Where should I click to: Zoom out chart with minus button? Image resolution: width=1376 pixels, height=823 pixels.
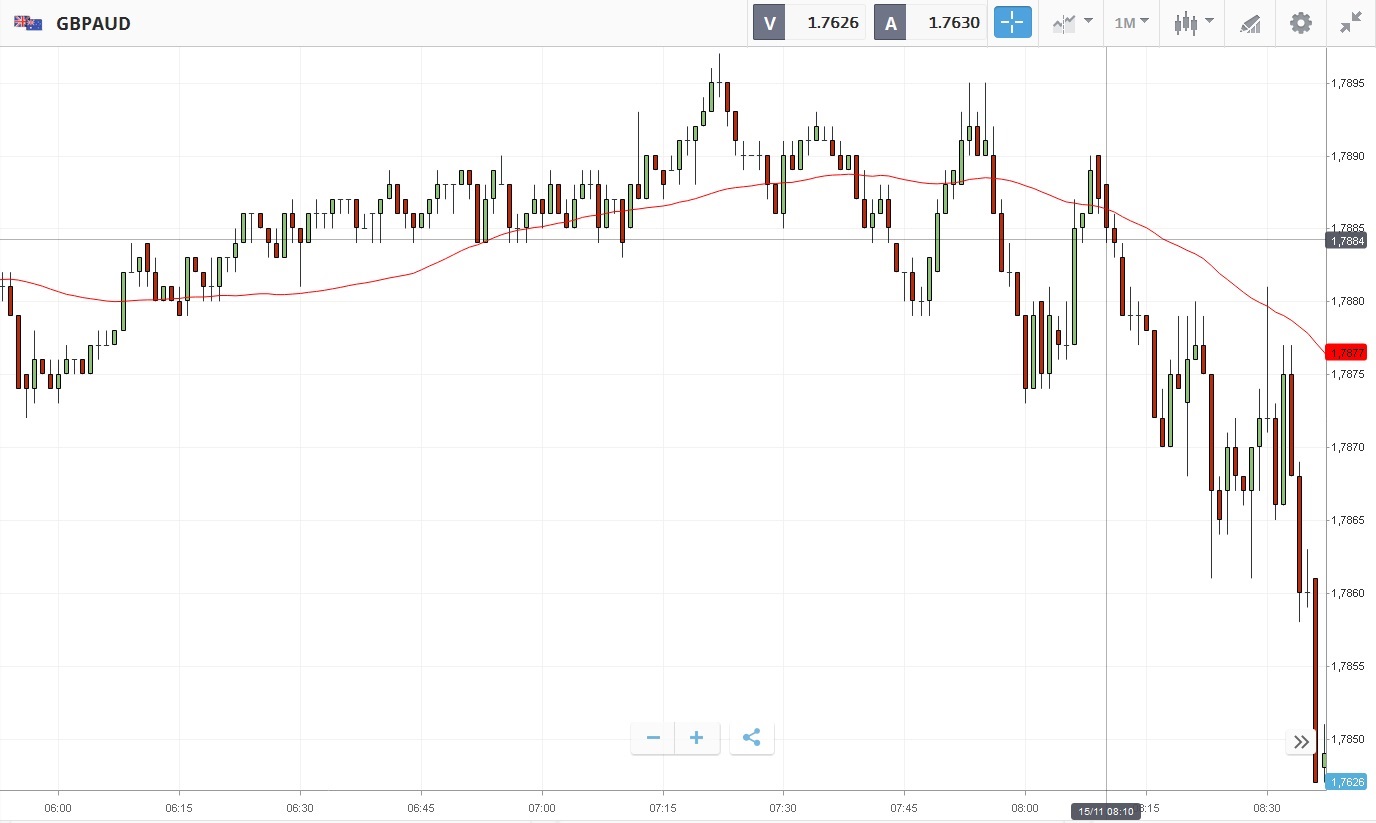pyautogui.click(x=653, y=738)
